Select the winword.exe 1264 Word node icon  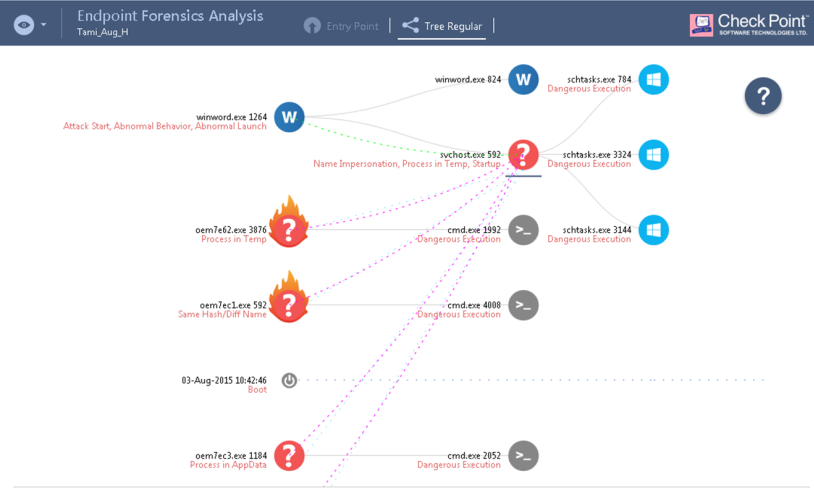289,117
